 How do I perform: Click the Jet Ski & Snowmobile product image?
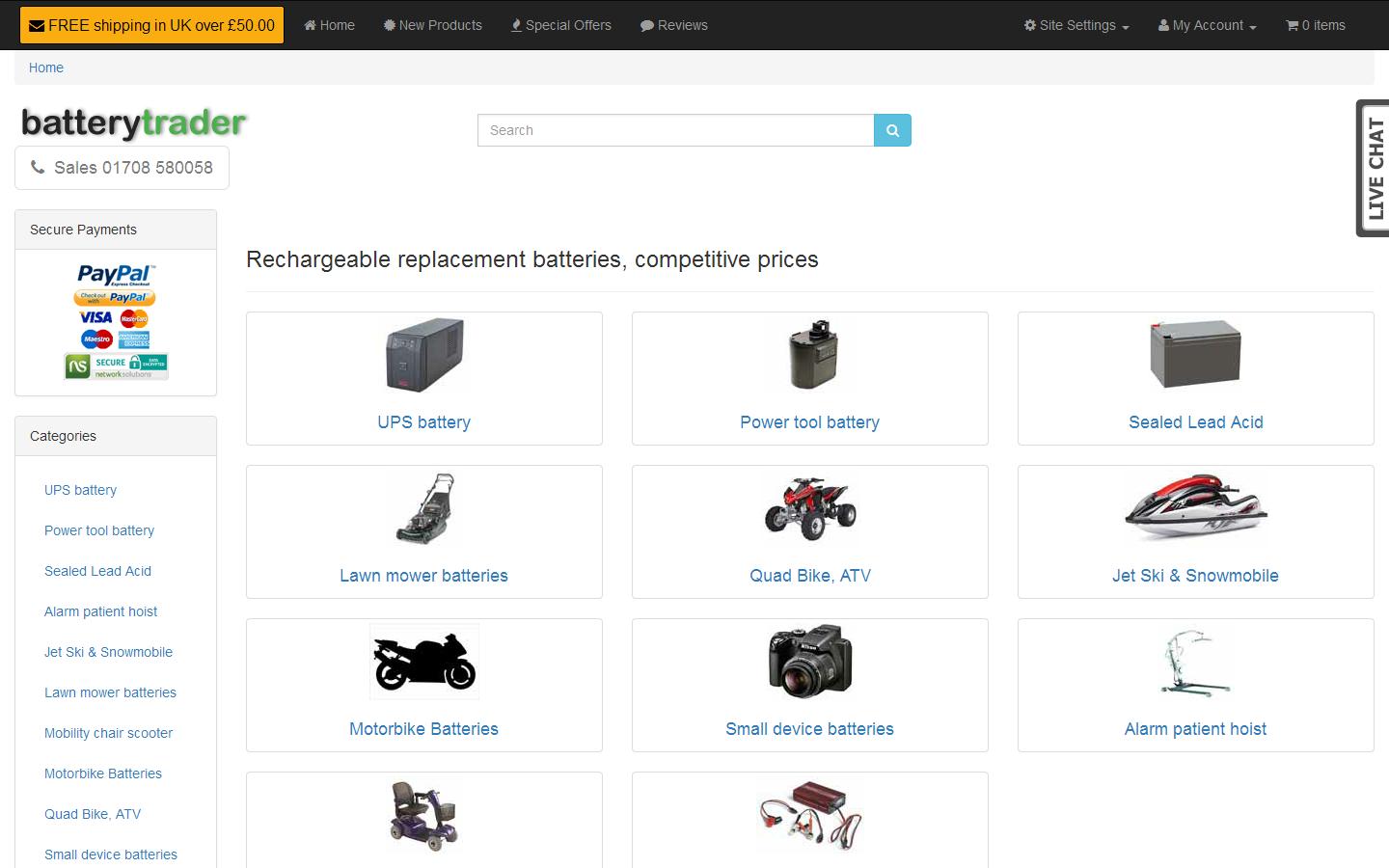[1195, 508]
